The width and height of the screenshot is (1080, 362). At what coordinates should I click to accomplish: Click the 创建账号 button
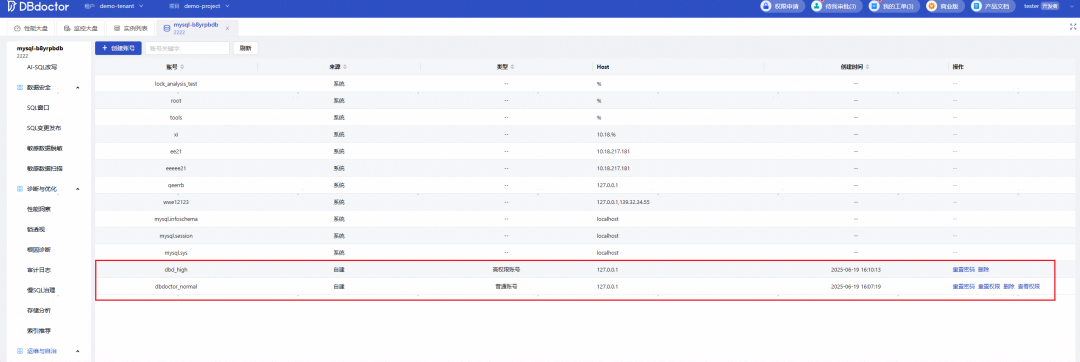point(118,48)
